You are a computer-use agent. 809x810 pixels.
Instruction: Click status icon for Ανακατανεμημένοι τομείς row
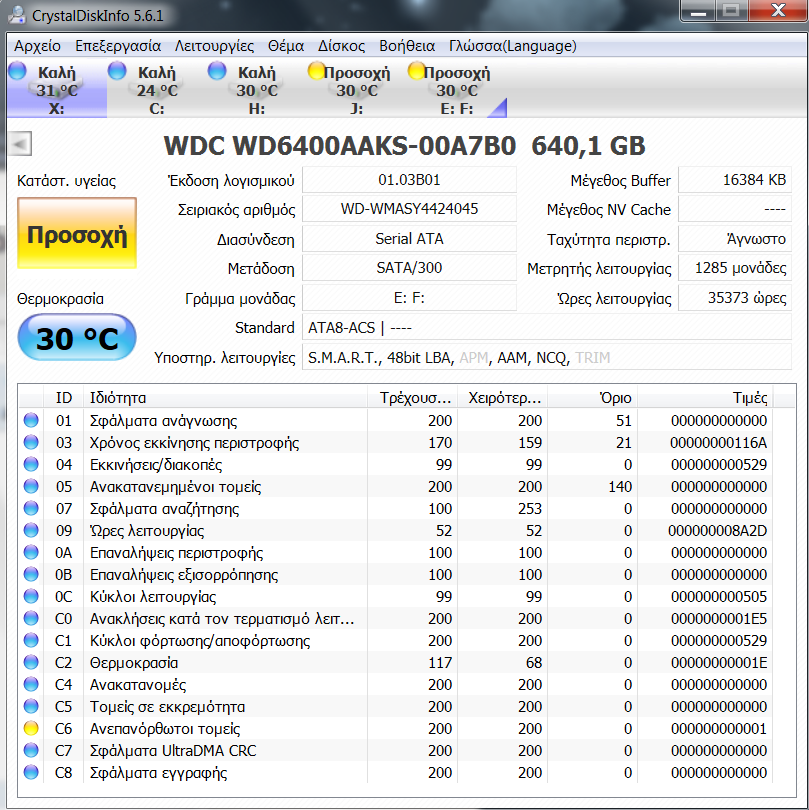(31, 486)
